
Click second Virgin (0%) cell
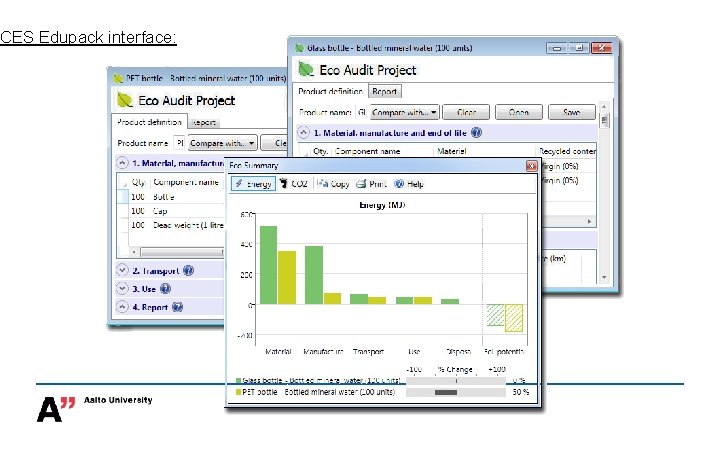(559, 180)
